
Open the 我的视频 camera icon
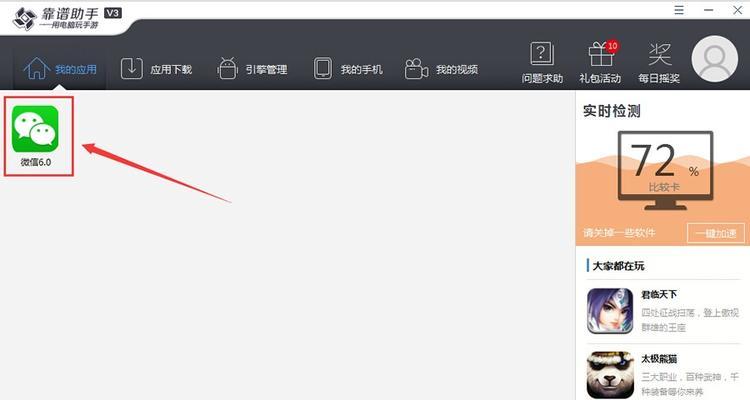point(416,69)
